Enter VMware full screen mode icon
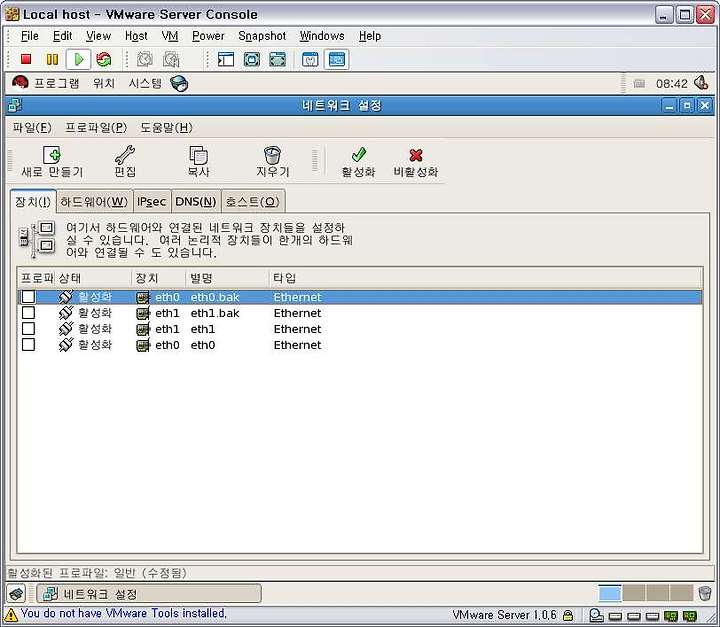This screenshot has width=720, height=627. 252,59
